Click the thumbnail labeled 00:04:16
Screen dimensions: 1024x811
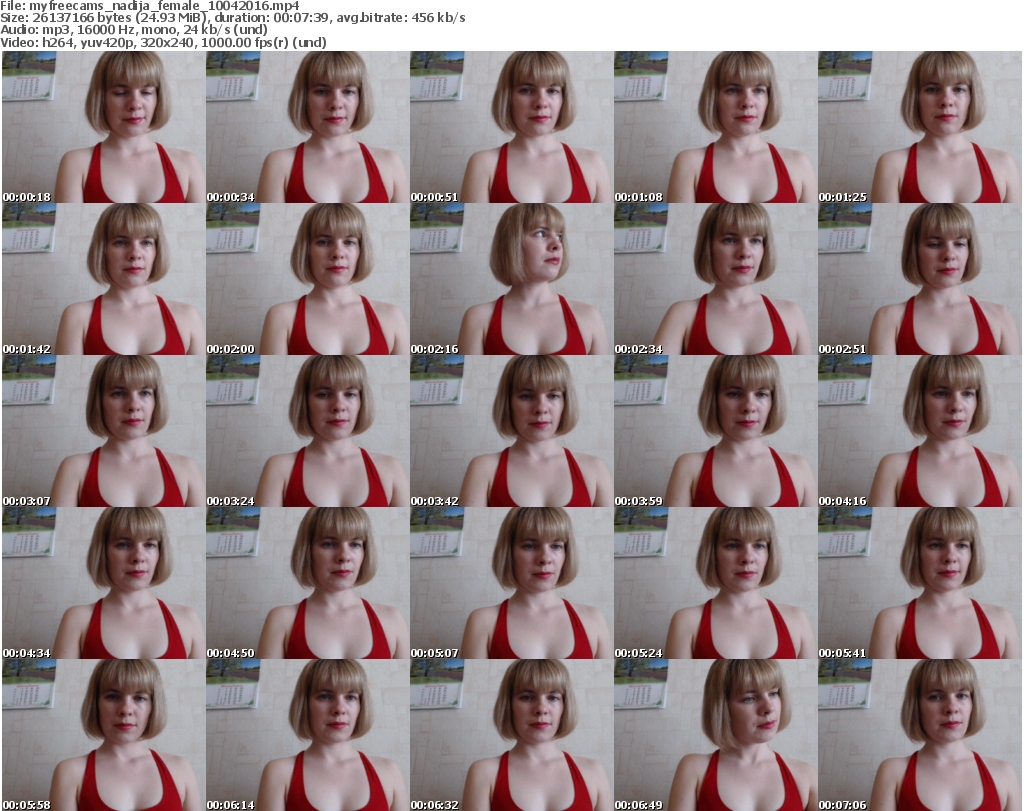pos(919,431)
